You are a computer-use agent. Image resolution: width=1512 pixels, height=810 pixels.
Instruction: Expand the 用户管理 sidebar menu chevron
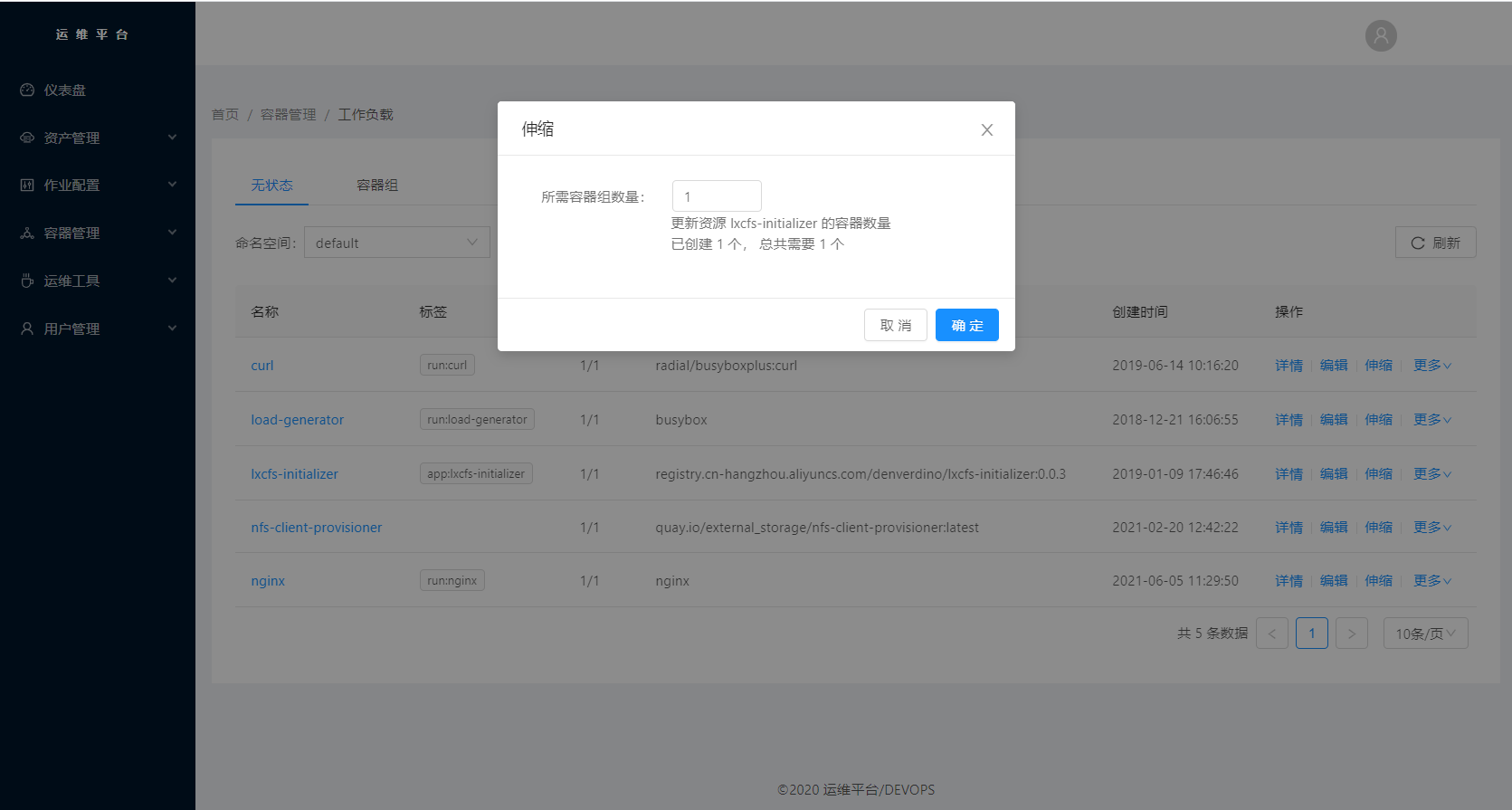click(172, 329)
